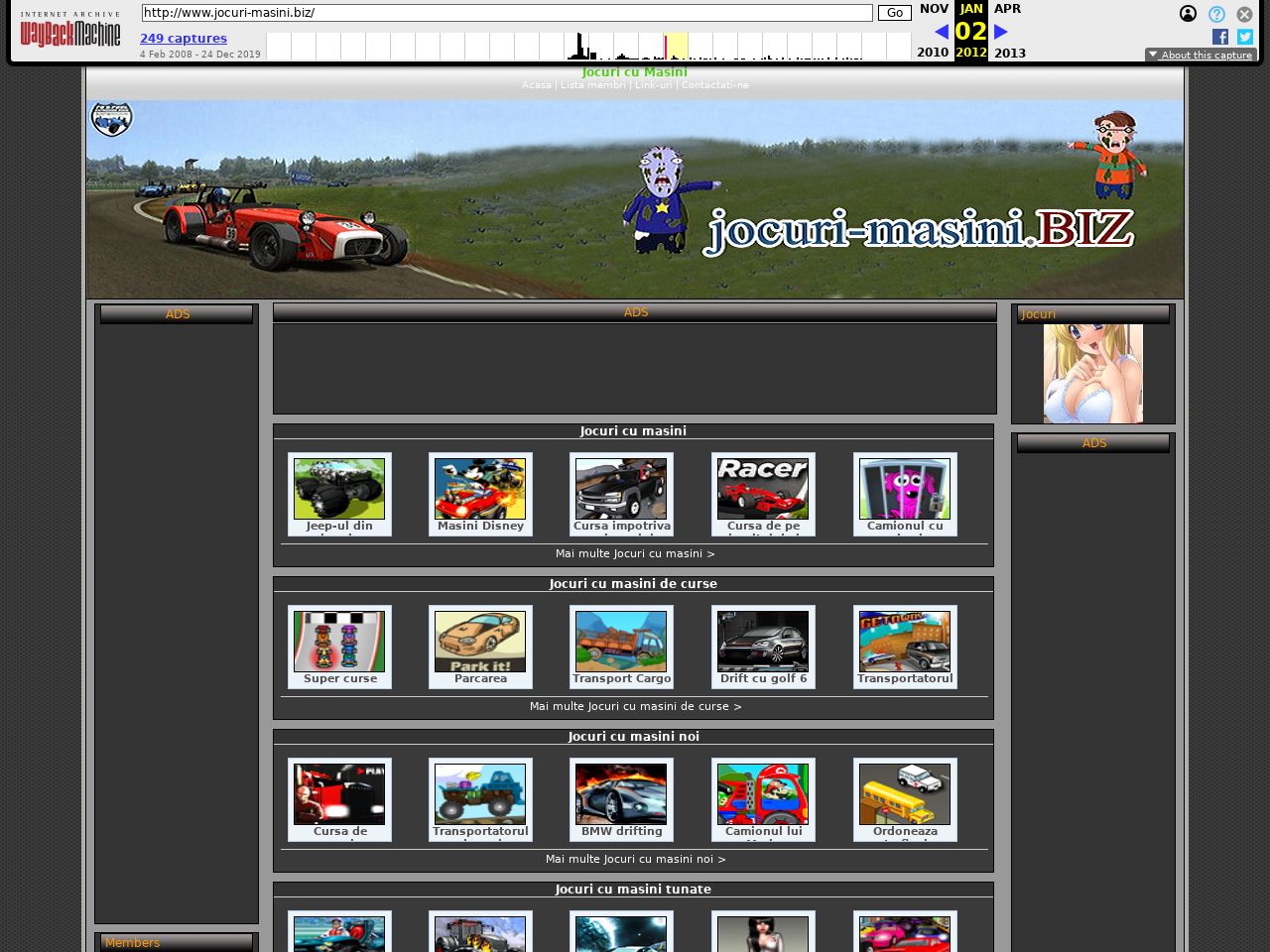Share capture on Twitter icon
This screenshot has height=952, width=1270.
(1245, 37)
